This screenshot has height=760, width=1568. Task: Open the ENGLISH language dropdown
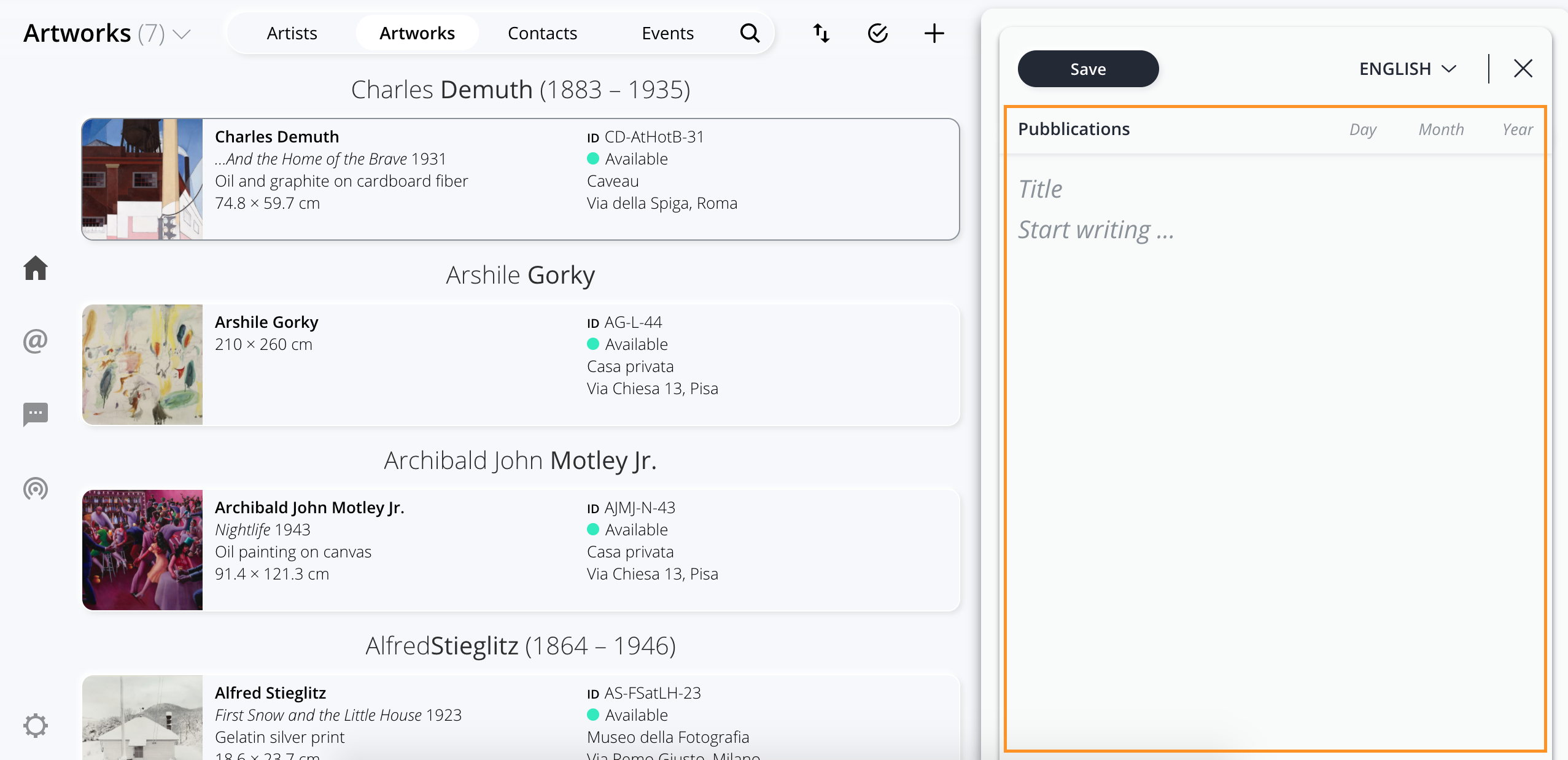[x=1408, y=69]
